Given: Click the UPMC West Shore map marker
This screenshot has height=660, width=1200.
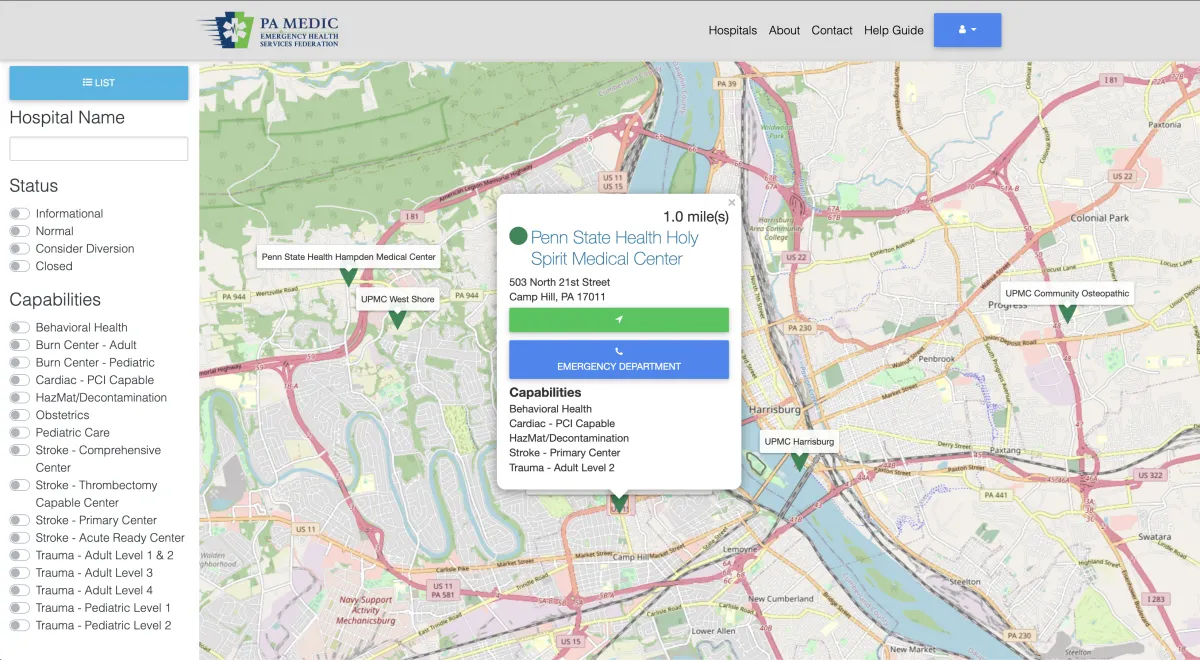Looking at the screenshot, I should tap(397, 319).
